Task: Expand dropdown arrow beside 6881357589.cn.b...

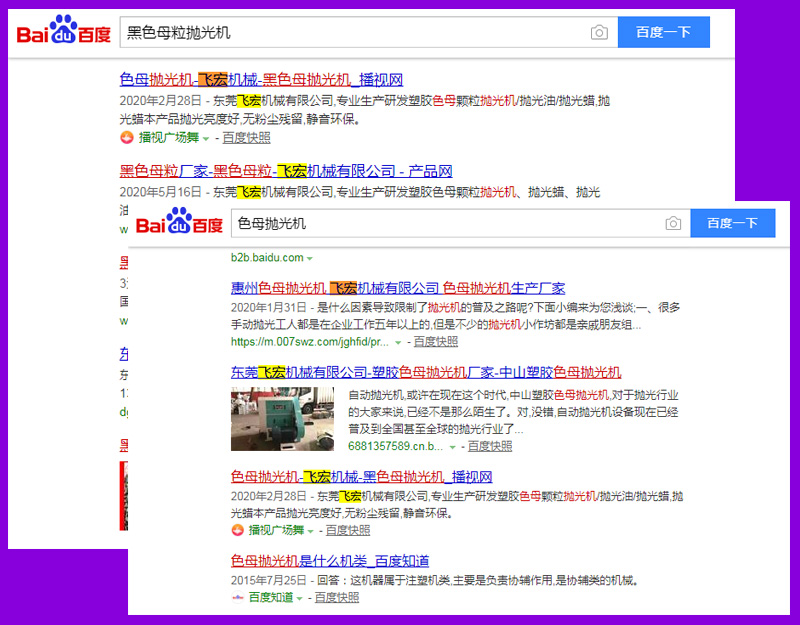Action: click(x=452, y=447)
